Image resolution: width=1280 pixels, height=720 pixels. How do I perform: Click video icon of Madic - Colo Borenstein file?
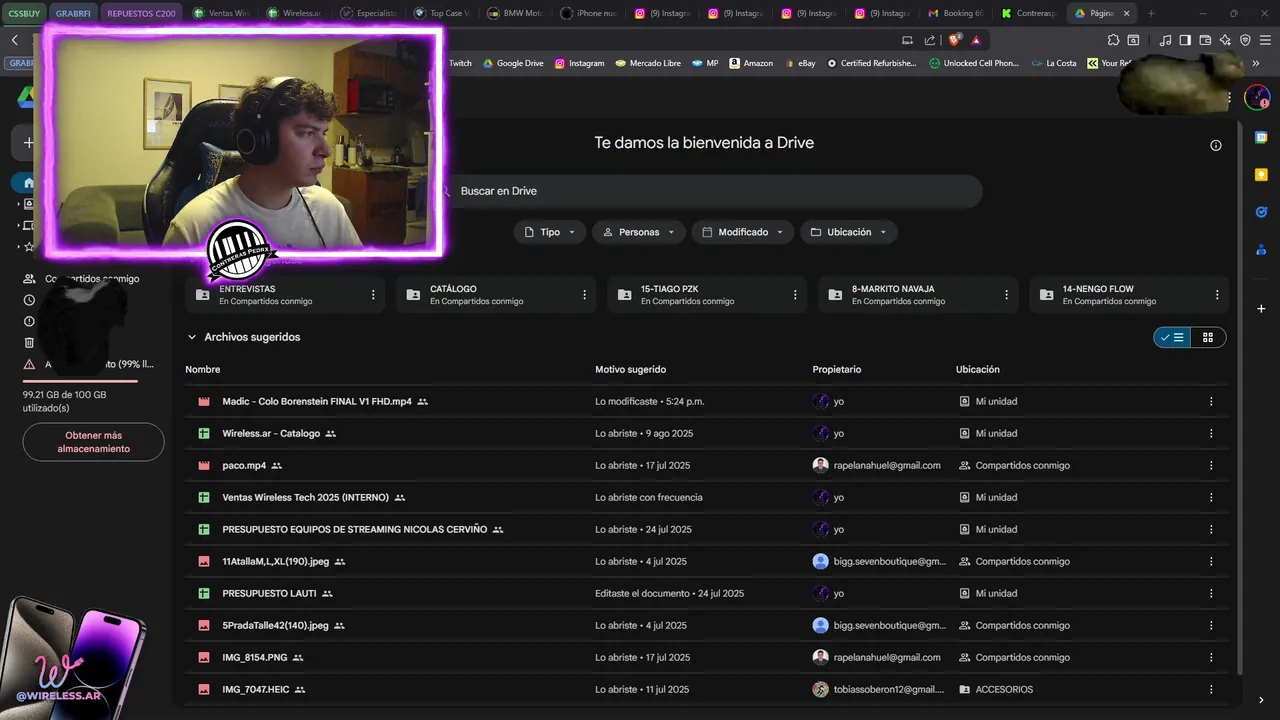point(204,401)
